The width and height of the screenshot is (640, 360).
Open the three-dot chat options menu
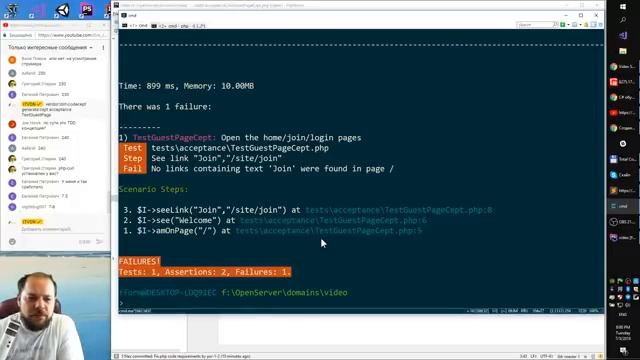[103, 47]
